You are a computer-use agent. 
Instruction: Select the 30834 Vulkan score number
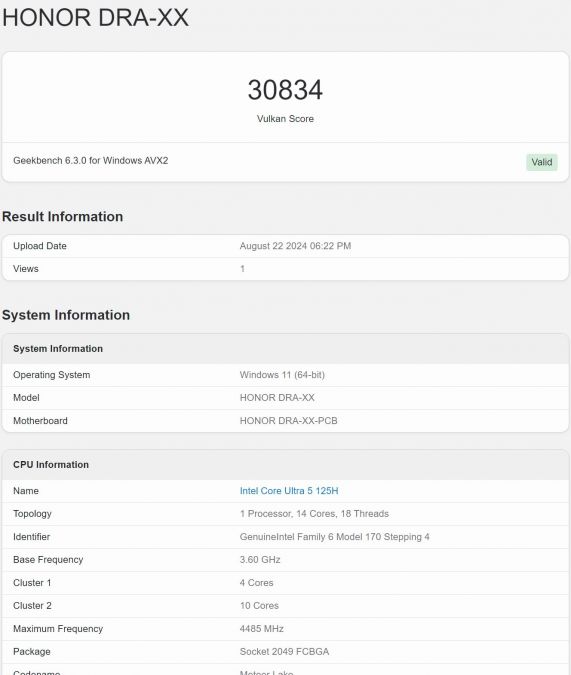pos(285,90)
